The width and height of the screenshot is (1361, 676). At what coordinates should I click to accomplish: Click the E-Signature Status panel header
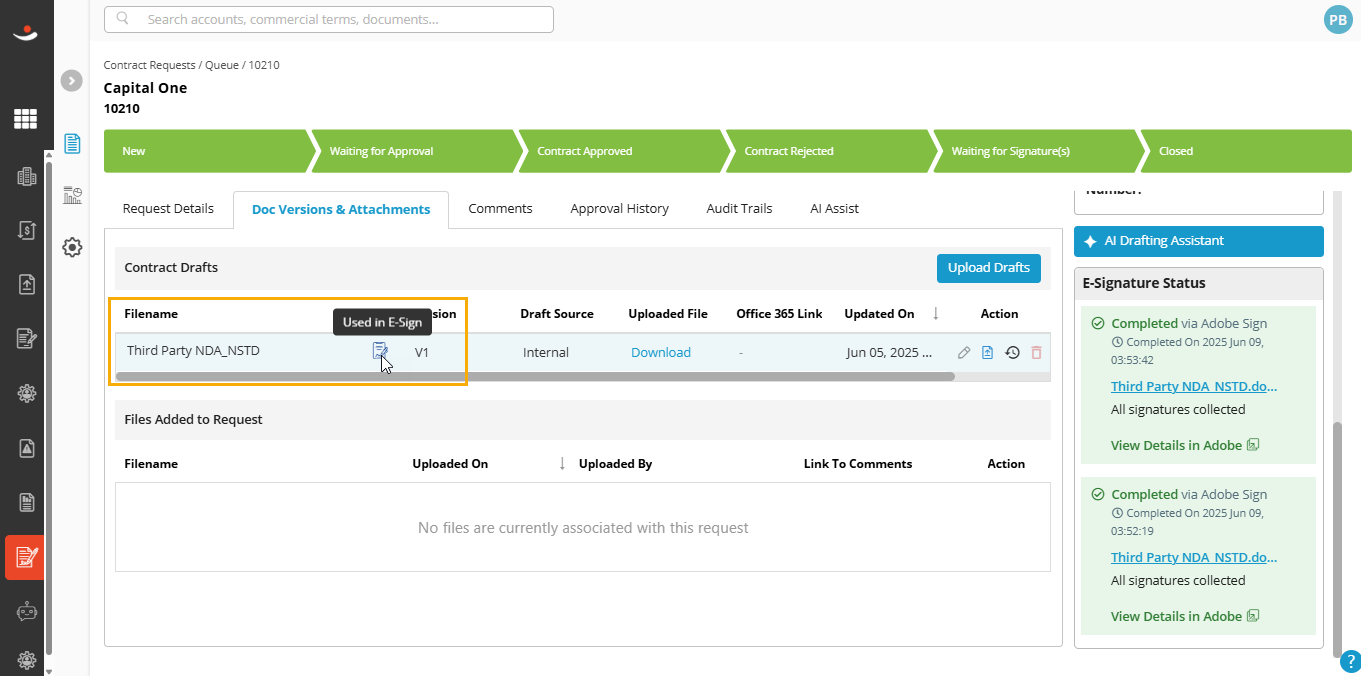[x=1199, y=283]
